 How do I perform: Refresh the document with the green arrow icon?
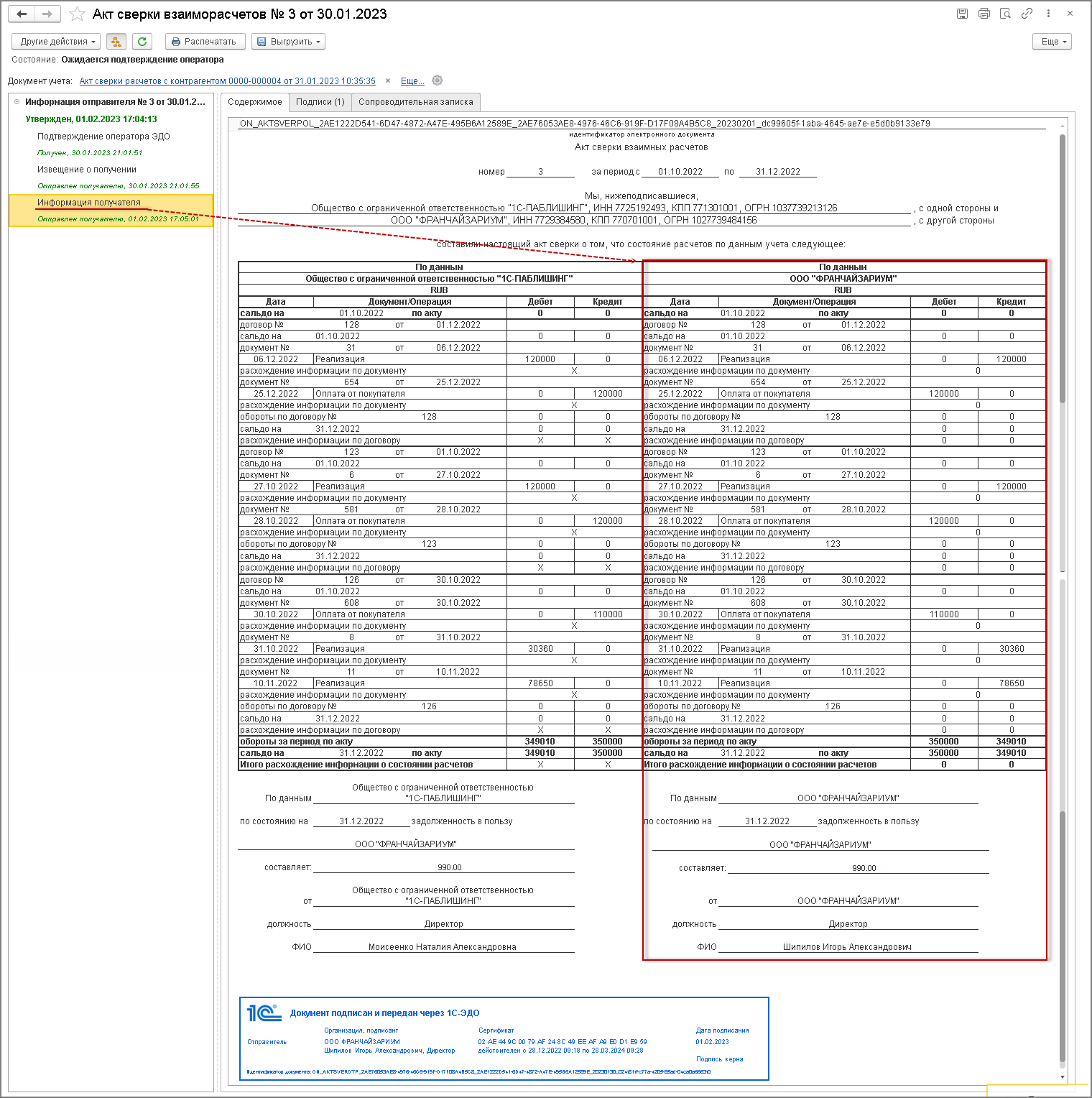click(142, 42)
